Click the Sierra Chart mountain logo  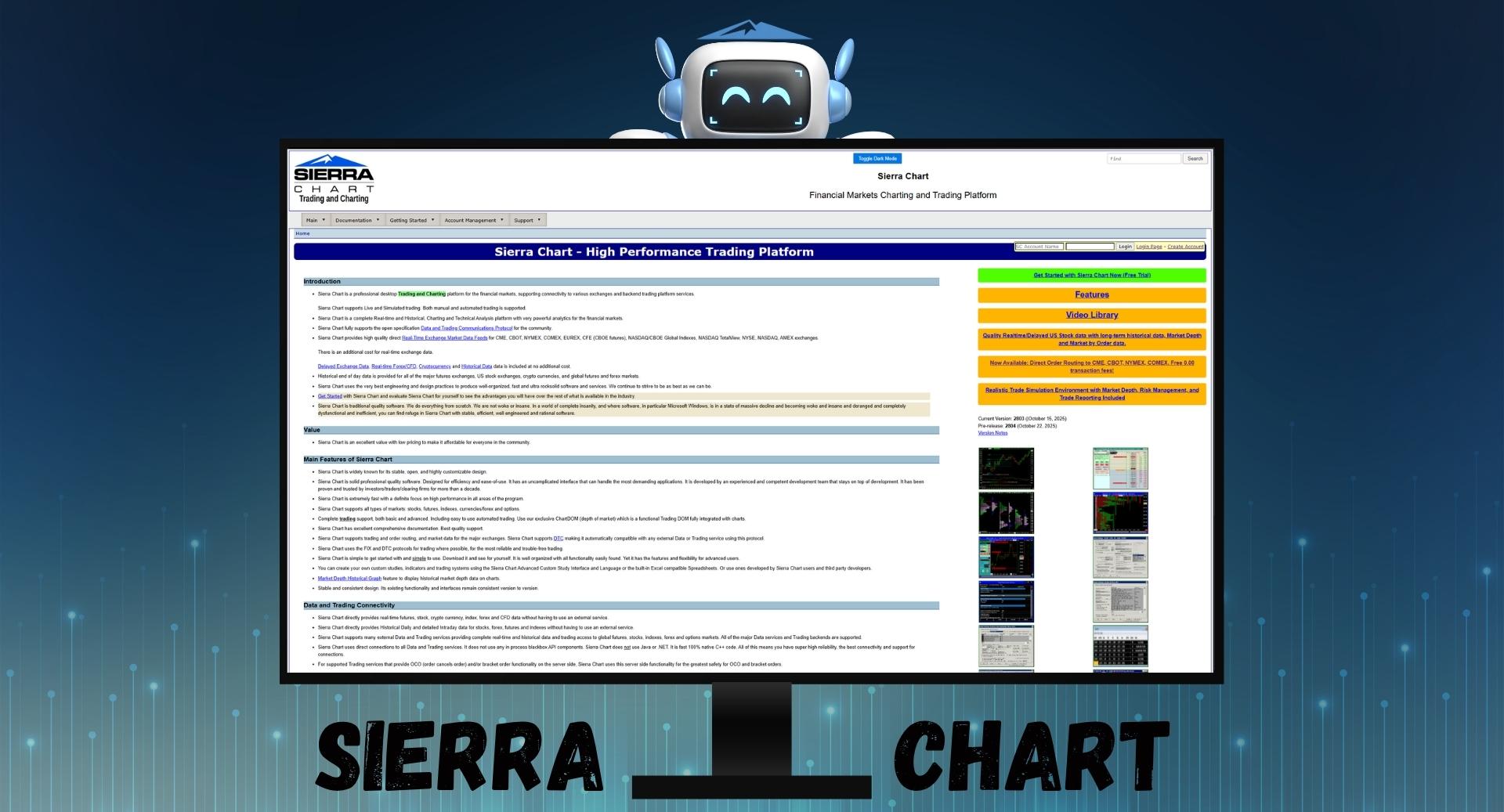pyautogui.click(x=334, y=178)
